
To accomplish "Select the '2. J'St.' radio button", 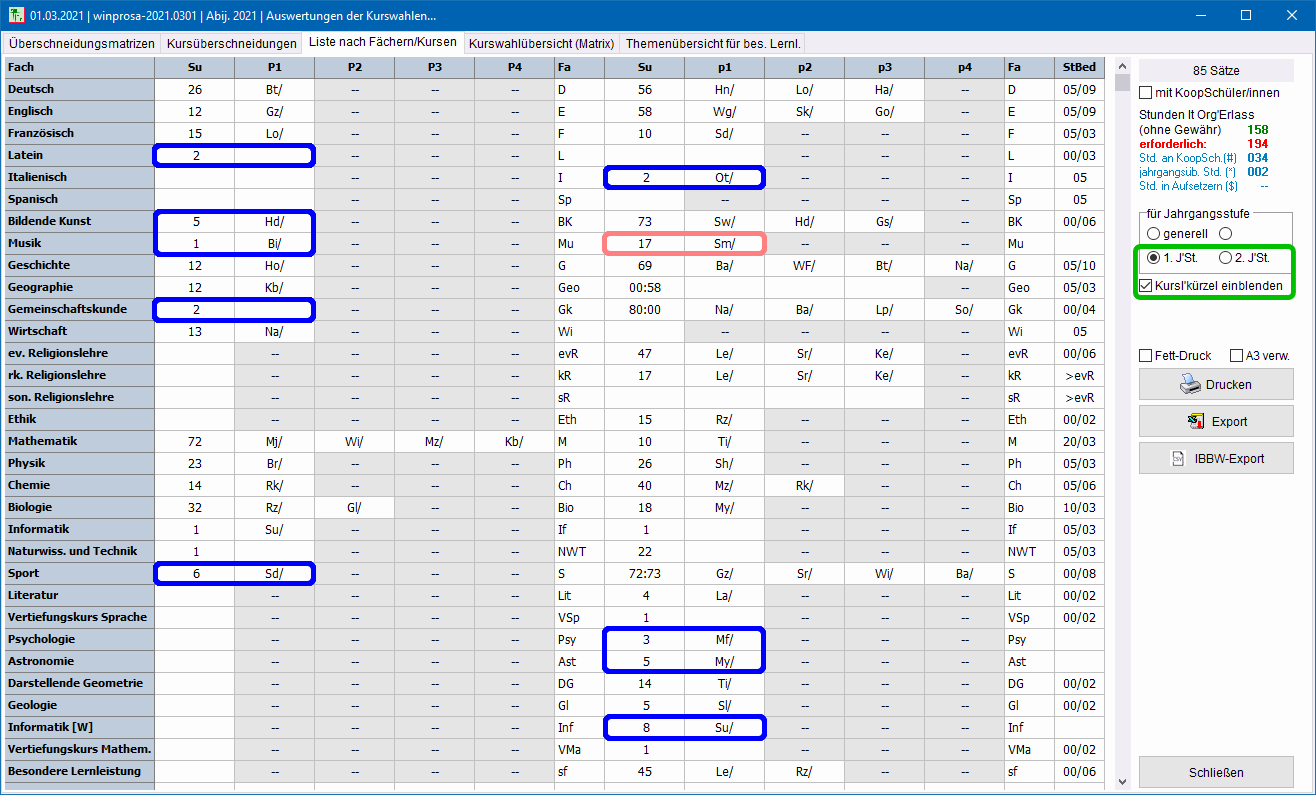I will tap(1225, 258).
